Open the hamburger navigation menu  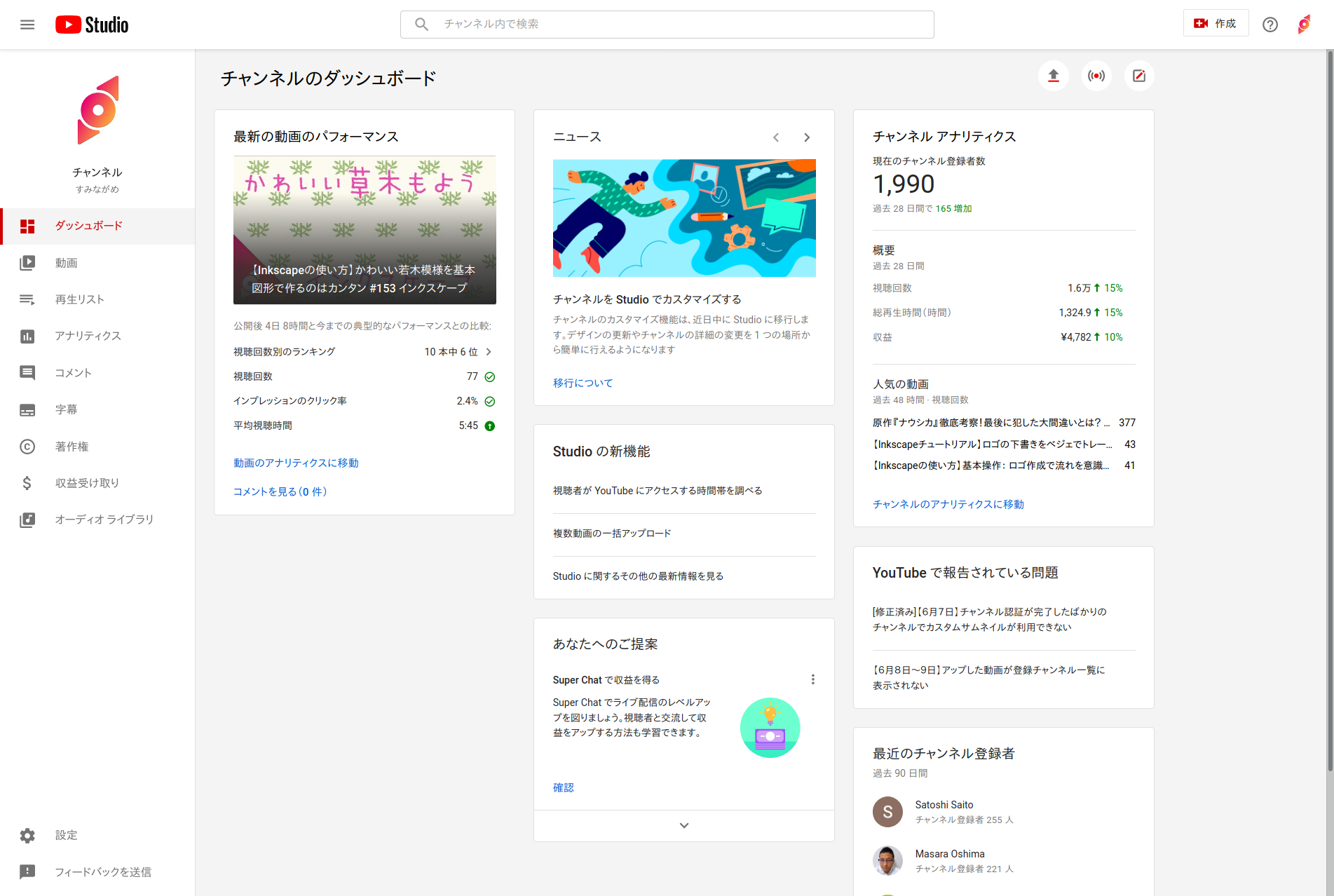(x=27, y=25)
